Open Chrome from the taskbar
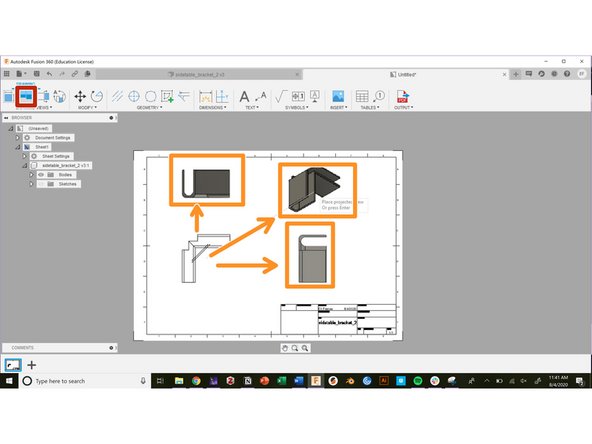The width and height of the screenshot is (592, 444). 196,381
